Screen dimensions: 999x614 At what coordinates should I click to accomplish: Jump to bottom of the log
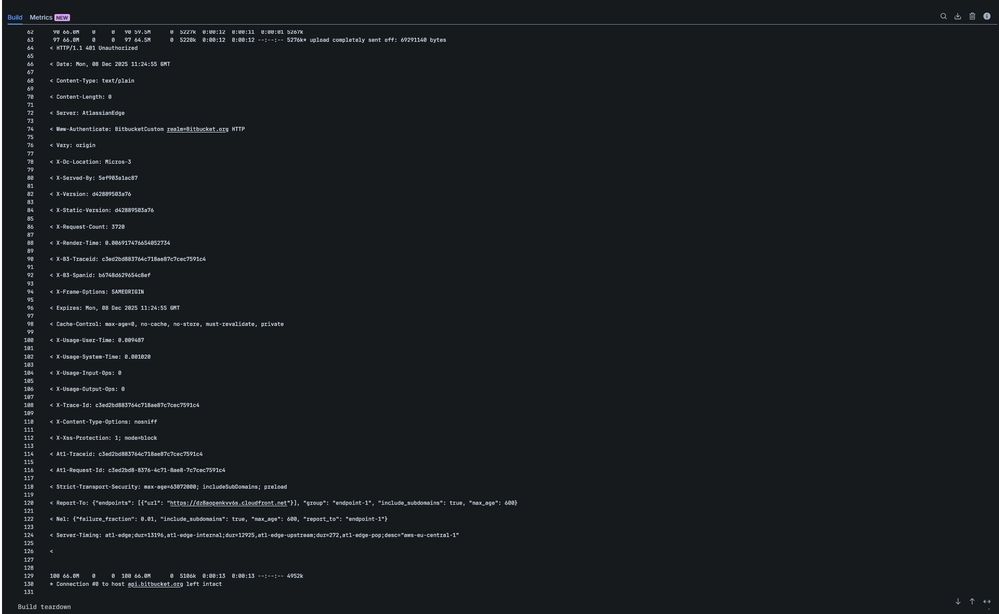pyautogui.click(x=957, y=600)
